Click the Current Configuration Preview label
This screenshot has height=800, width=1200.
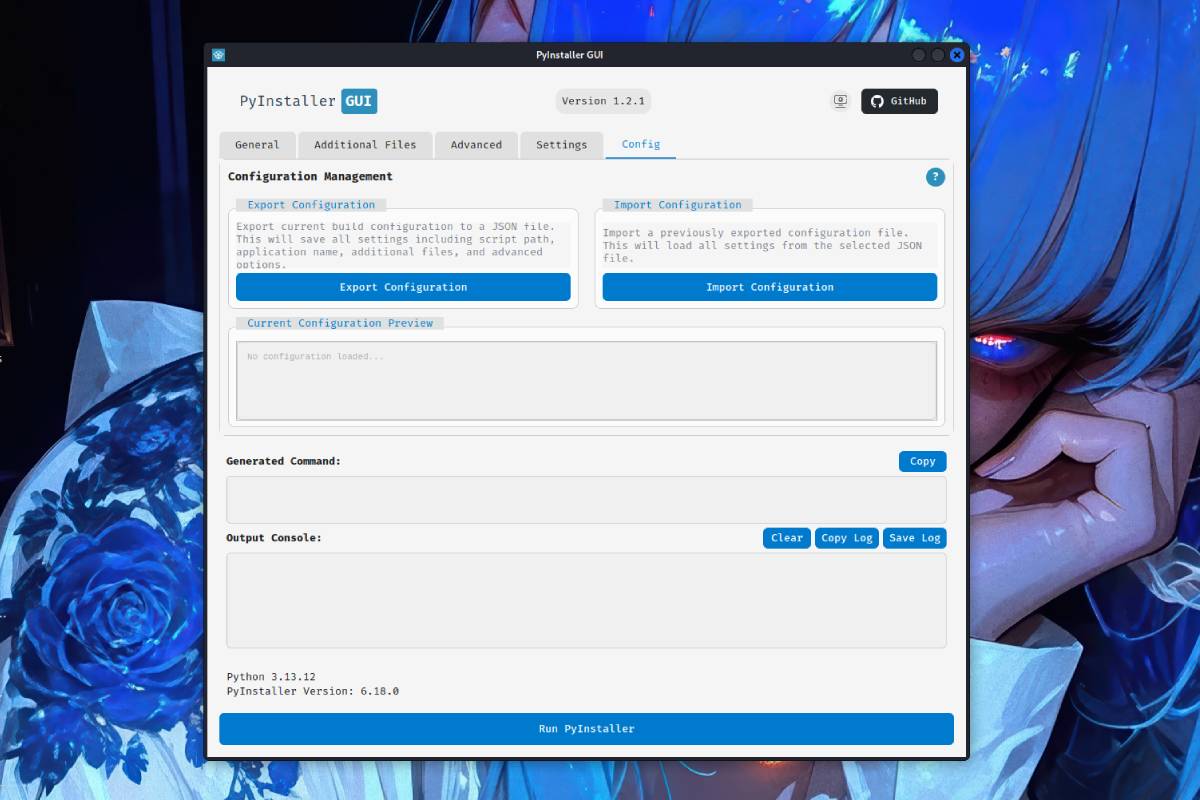pyautogui.click(x=340, y=323)
